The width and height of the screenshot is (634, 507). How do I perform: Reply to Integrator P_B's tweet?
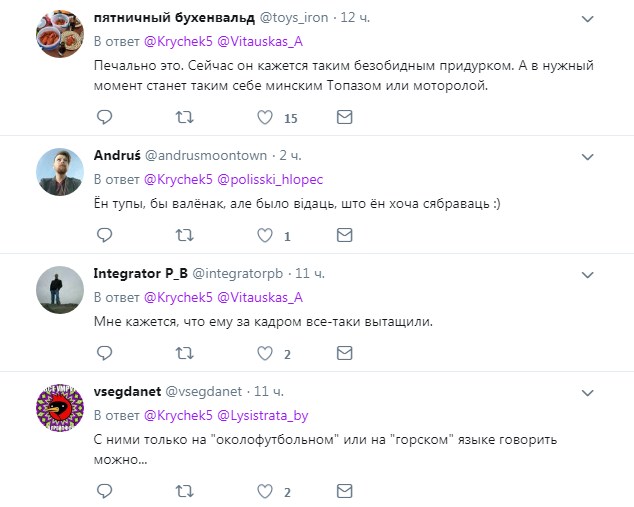pyautogui.click(x=104, y=353)
